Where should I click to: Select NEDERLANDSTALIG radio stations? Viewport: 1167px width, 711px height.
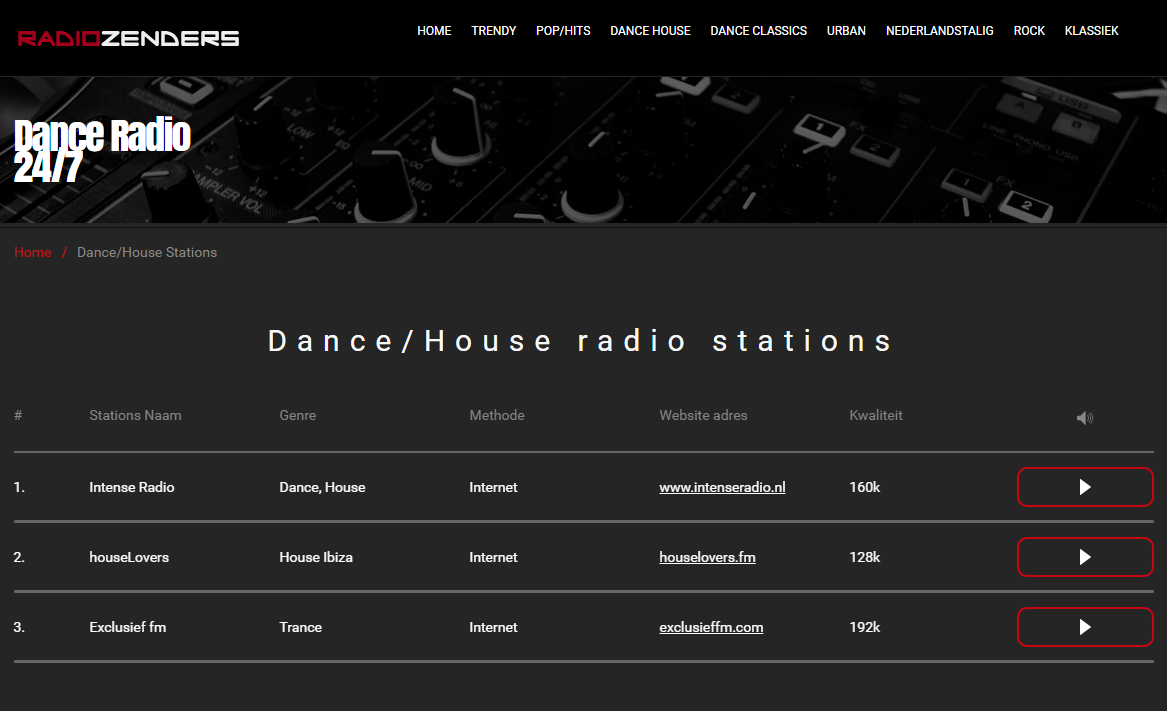click(x=940, y=30)
